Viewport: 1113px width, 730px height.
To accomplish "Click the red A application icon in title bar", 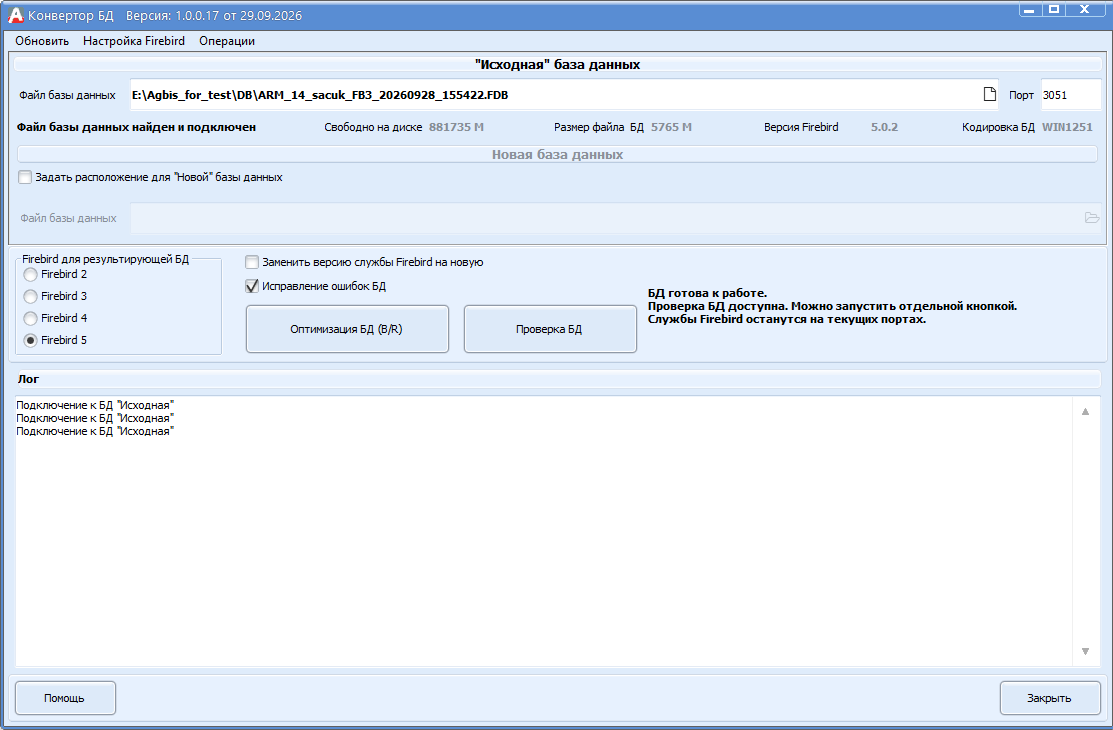I will (15, 15).
